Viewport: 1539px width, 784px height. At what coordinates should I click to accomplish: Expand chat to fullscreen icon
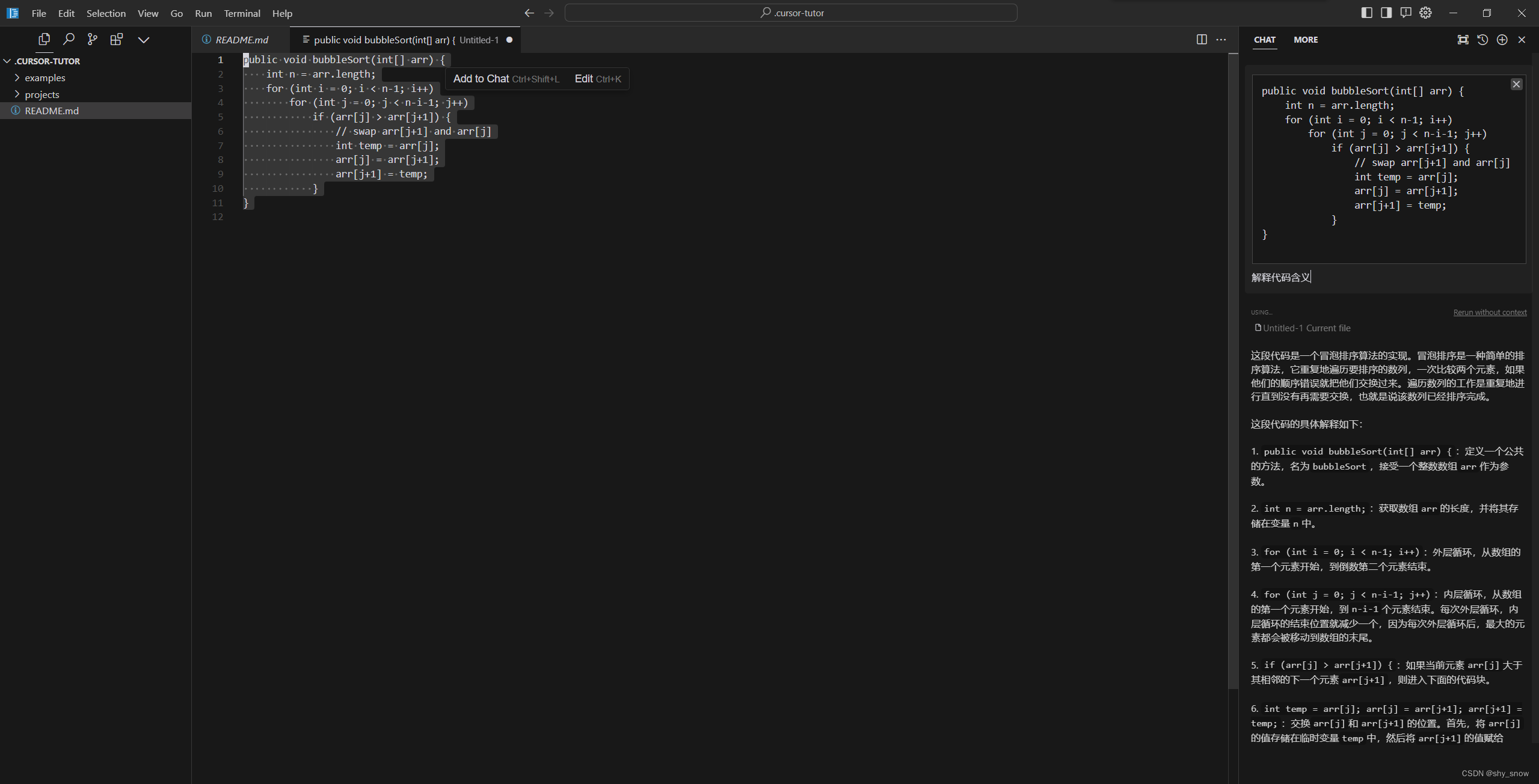pos(1463,40)
